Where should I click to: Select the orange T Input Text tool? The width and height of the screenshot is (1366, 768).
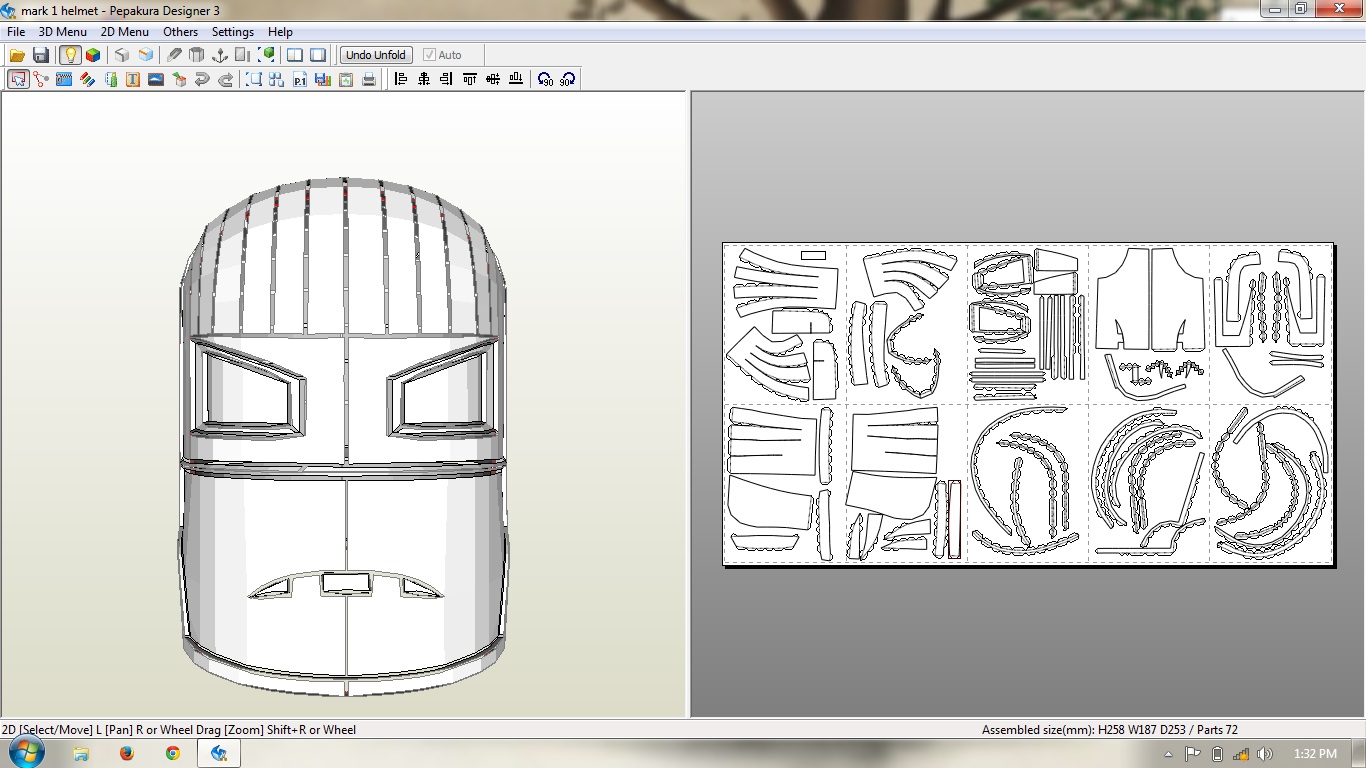[133, 79]
